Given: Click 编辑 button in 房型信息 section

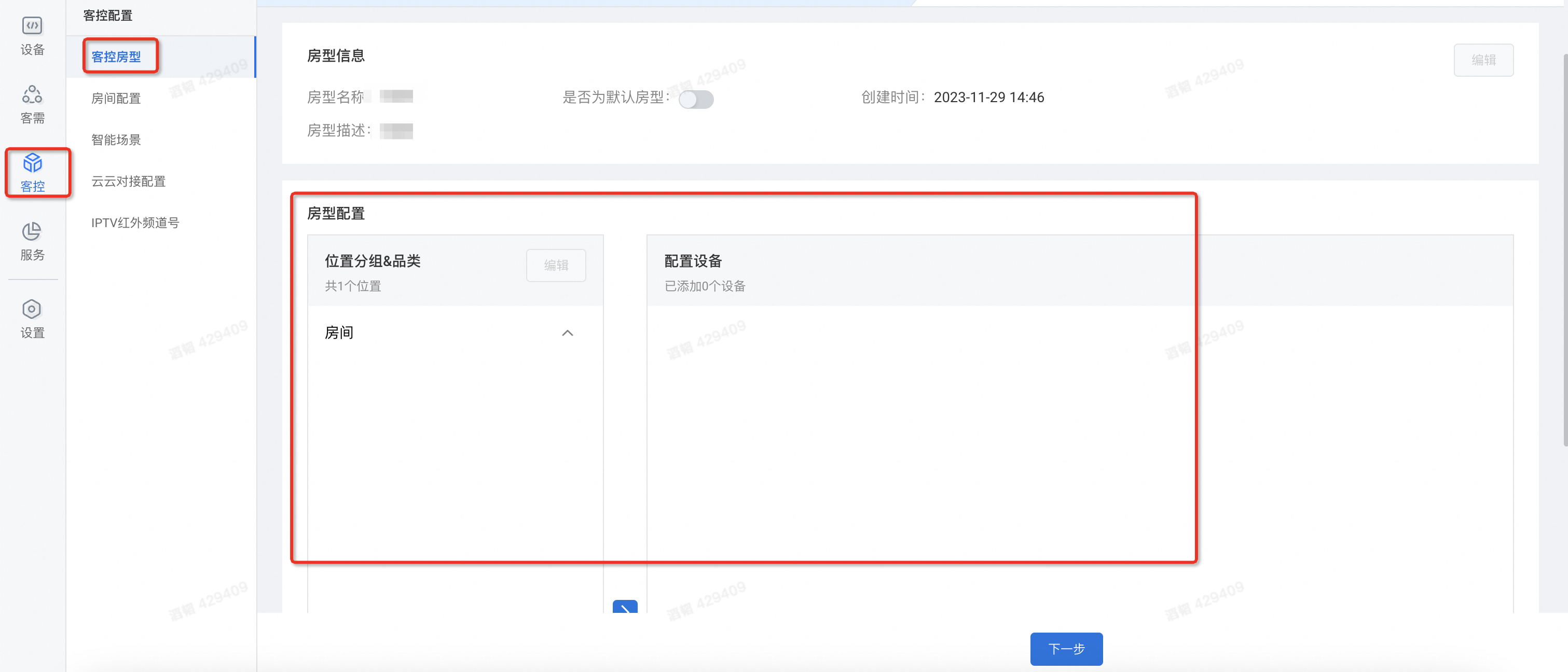Looking at the screenshot, I should tap(1483, 60).
